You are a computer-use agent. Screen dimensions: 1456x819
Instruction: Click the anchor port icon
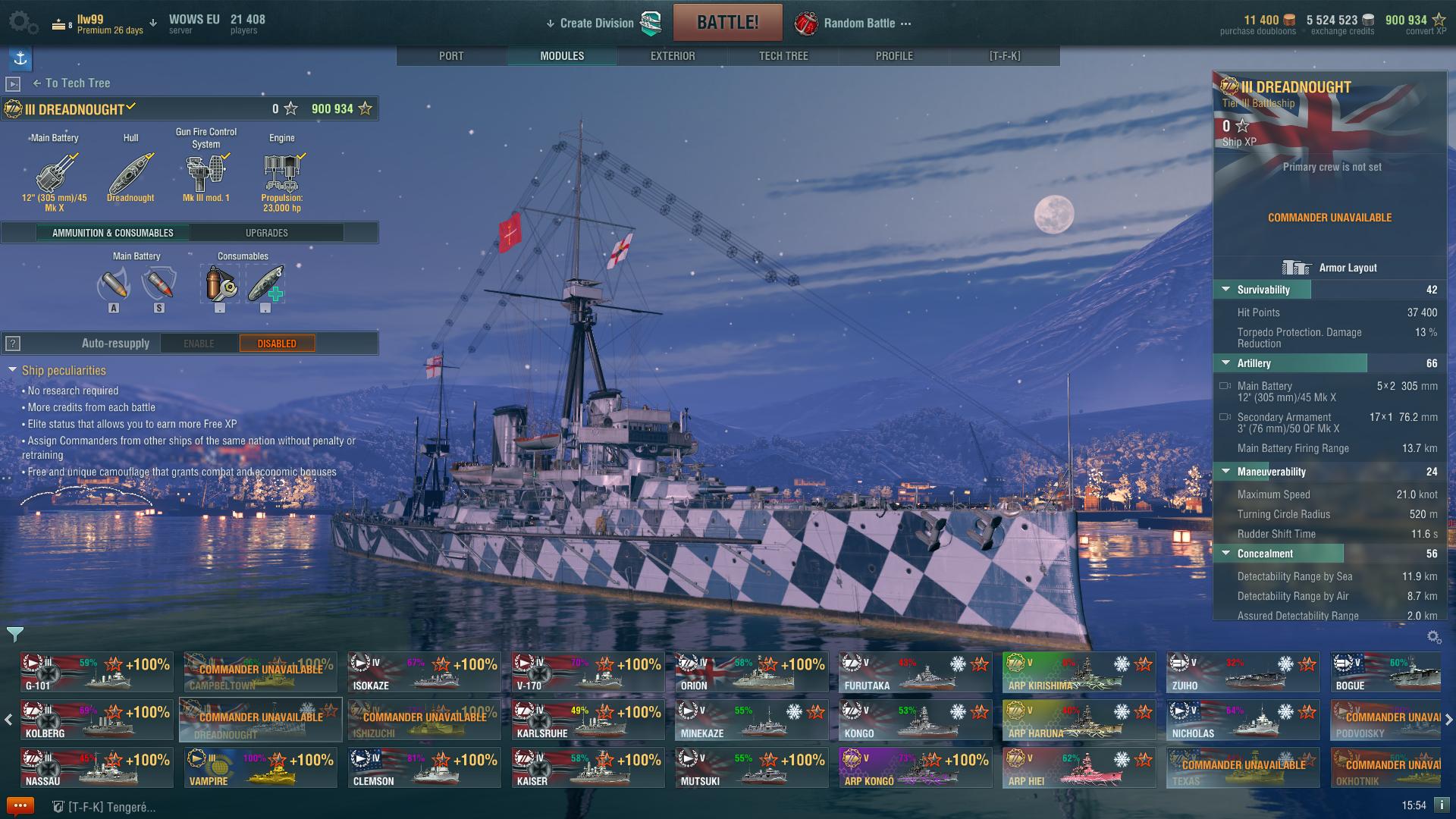[x=20, y=58]
